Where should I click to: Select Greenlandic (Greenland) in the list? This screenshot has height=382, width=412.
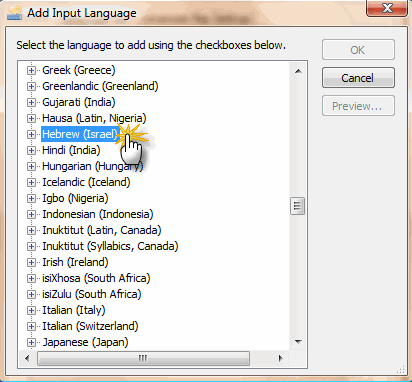(100, 86)
